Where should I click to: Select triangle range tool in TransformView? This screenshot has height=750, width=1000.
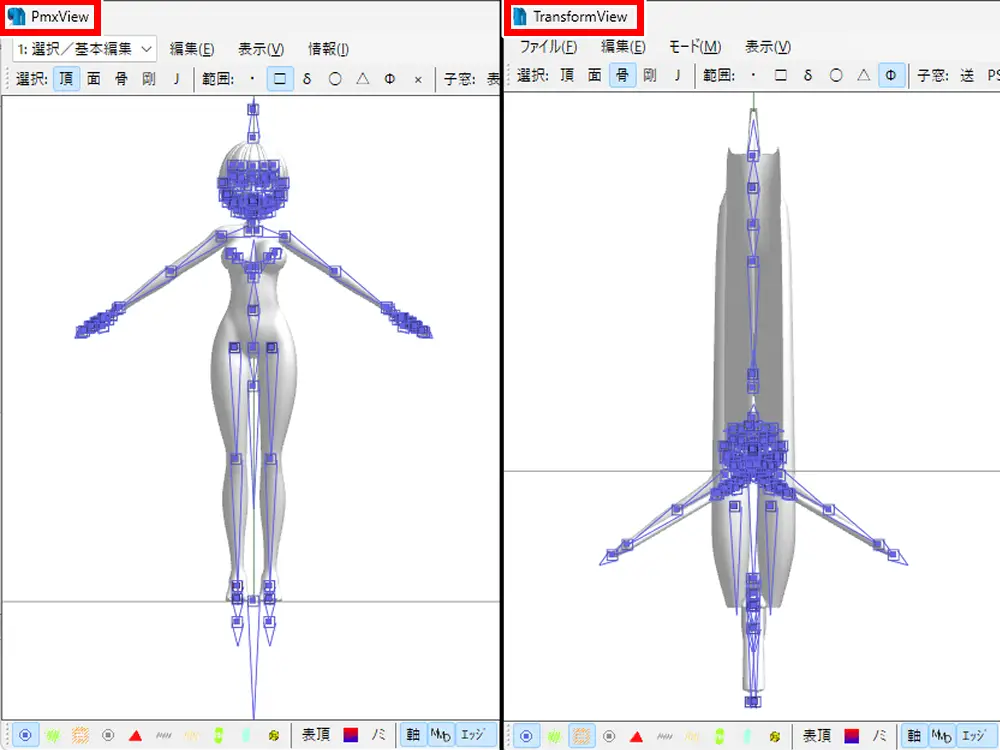(863, 75)
